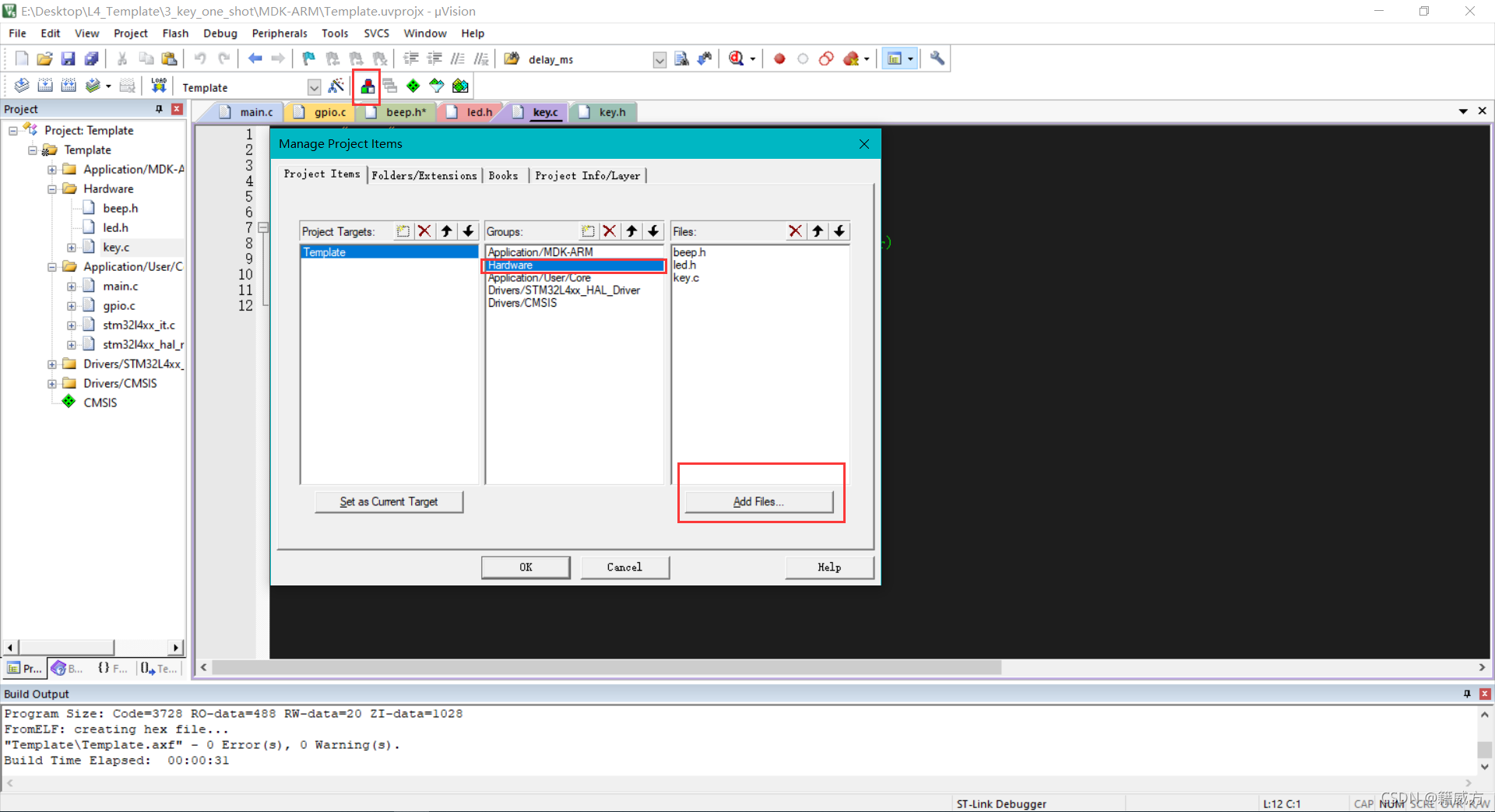Image resolution: width=1495 pixels, height=812 pixels.
Task: Save all files via toolbar
Action: tap(92, 58)
